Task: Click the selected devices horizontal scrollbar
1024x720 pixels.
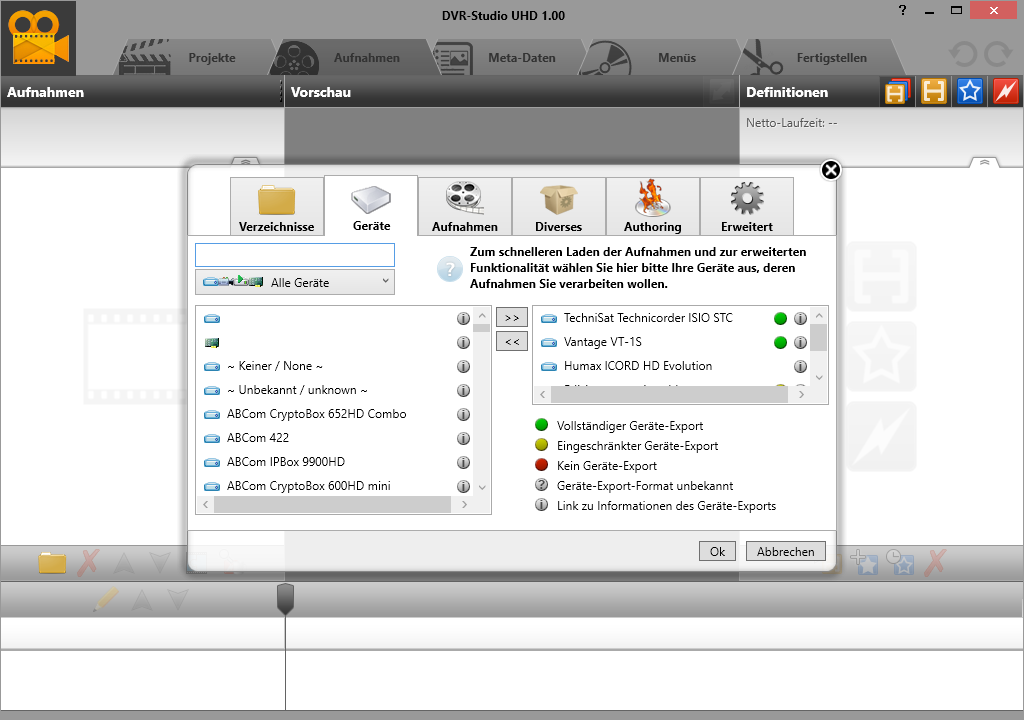Action: (669, 395)
